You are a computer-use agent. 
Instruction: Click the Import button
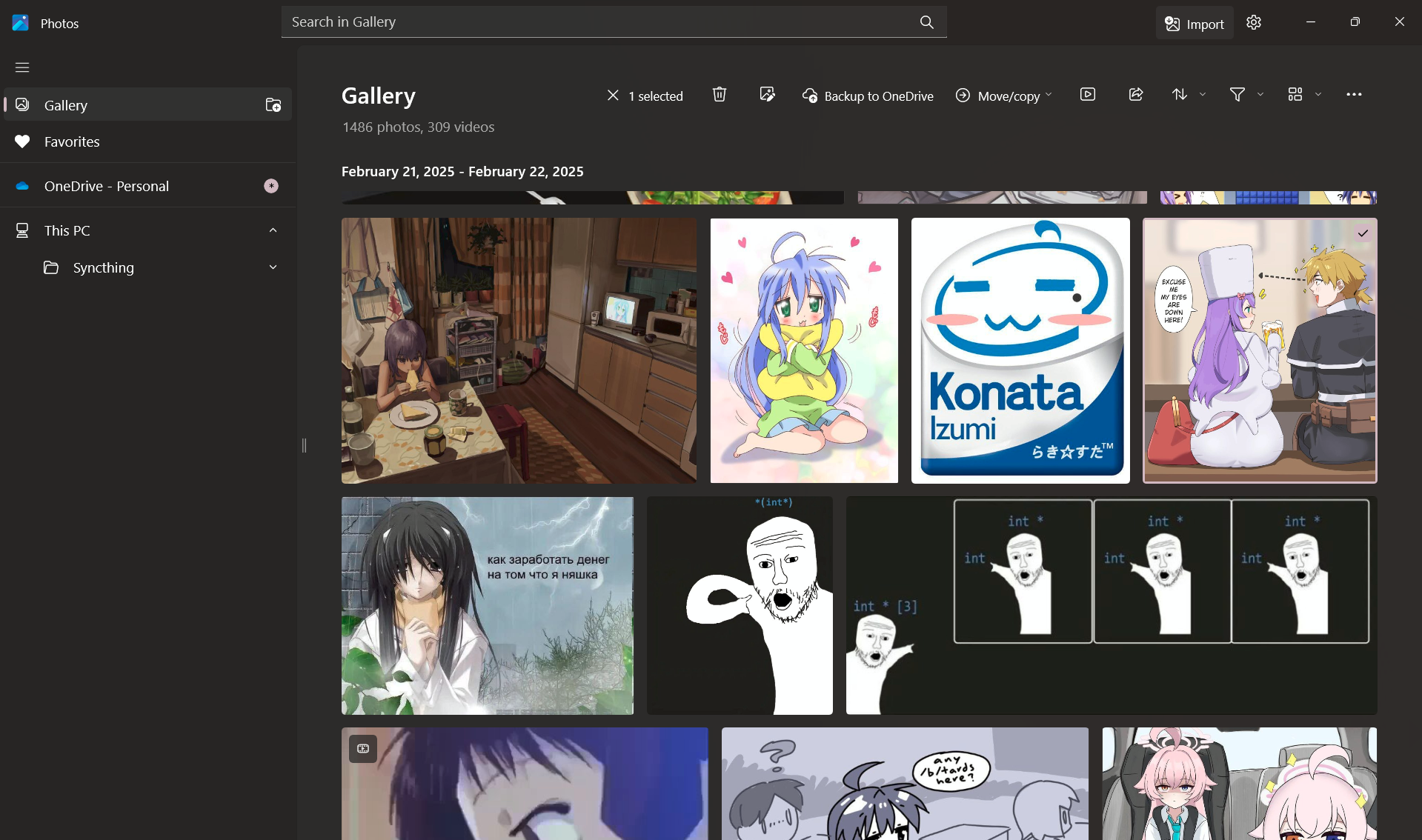(1195, 24)
